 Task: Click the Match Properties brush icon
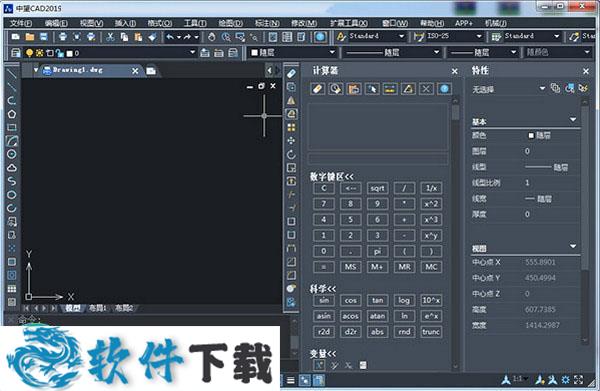point(152,37)
